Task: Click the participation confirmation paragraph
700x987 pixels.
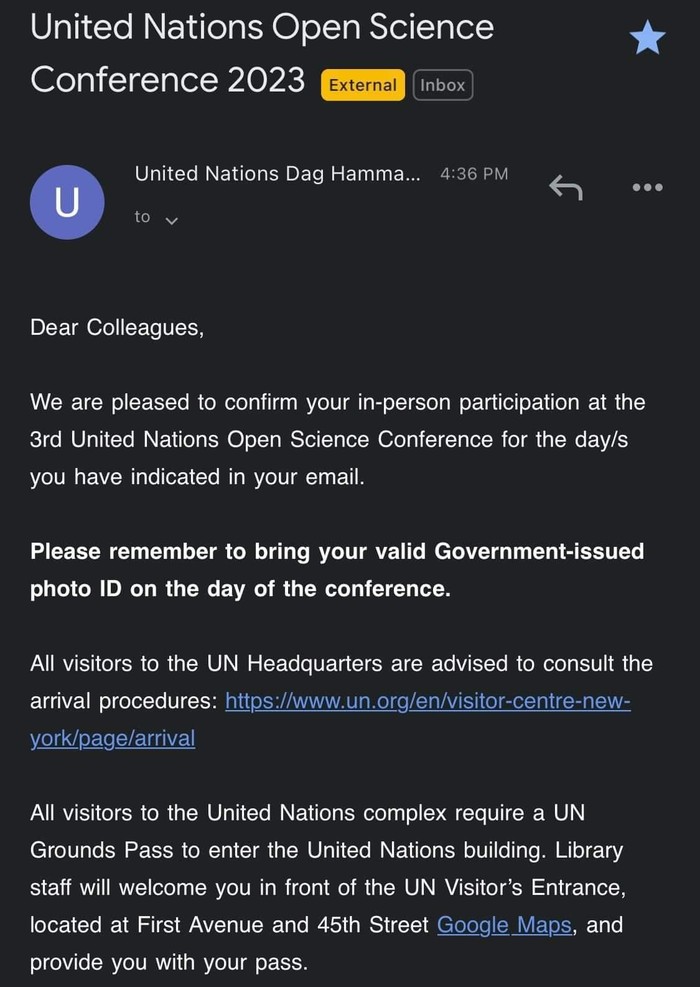Action: point(337,440)
